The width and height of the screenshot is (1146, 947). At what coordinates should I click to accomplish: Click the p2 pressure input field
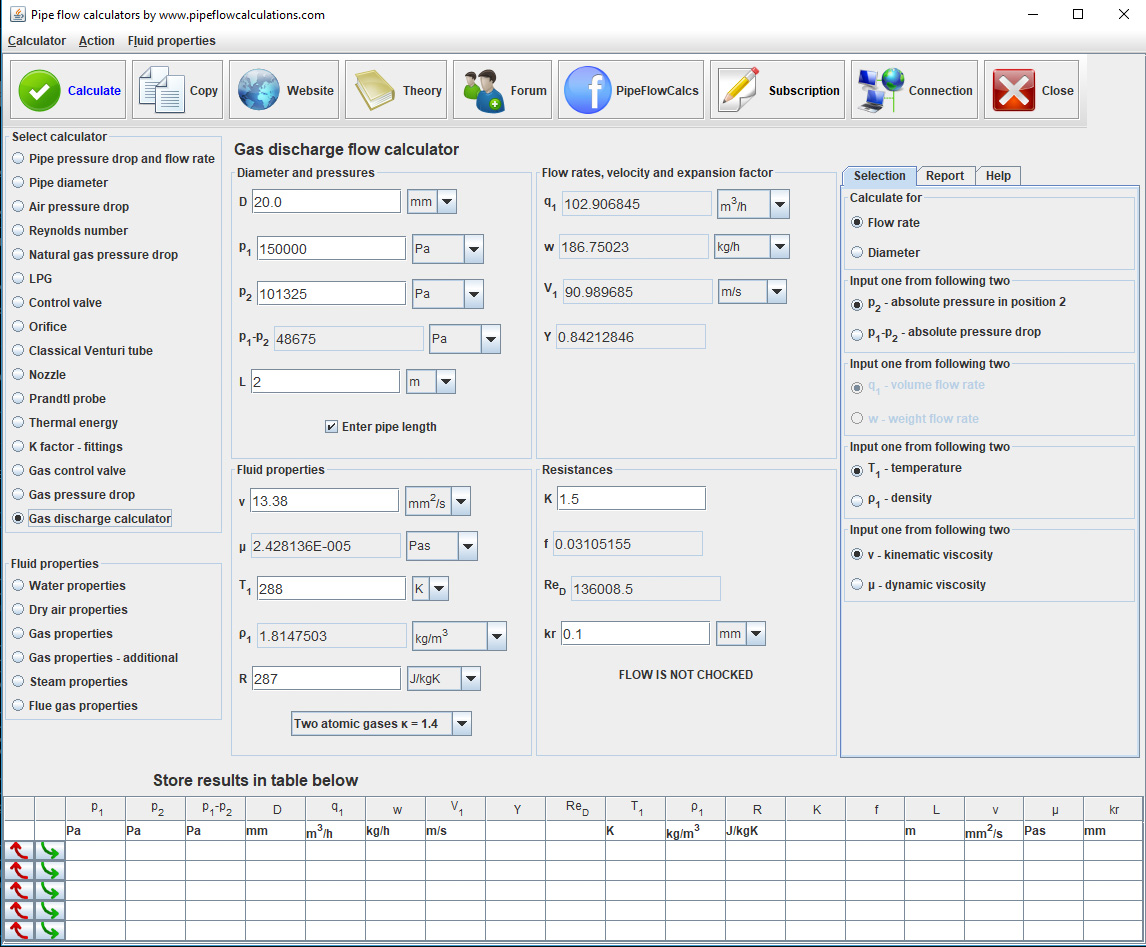[331, 294]
